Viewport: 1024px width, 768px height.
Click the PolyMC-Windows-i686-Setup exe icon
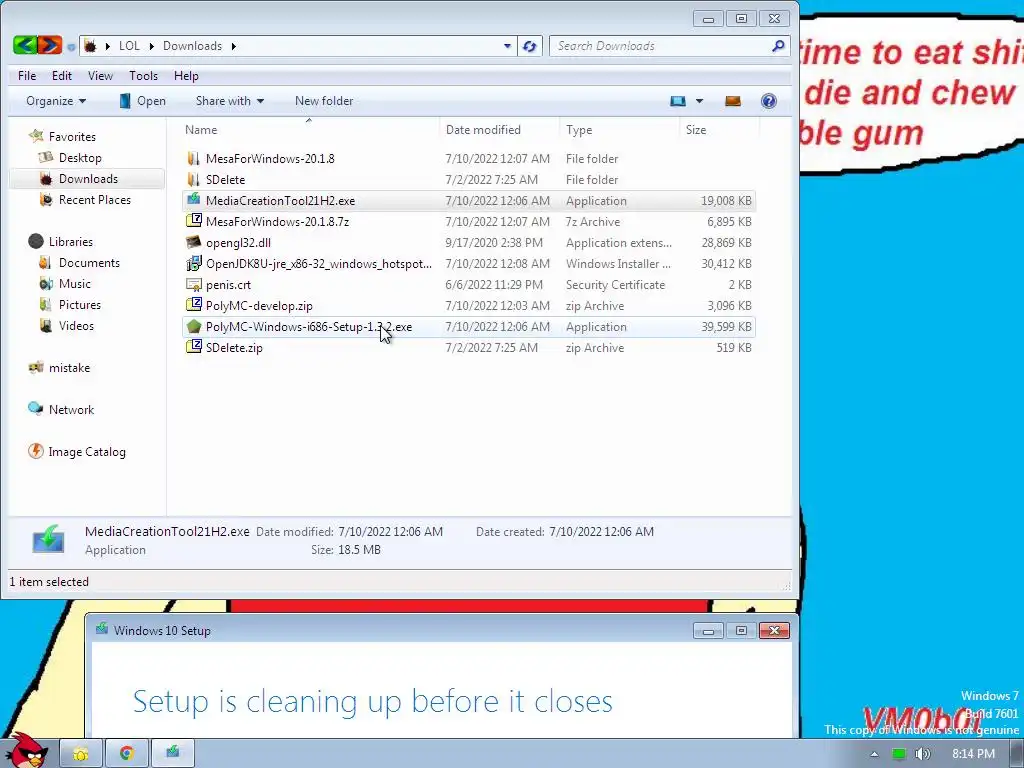point(193,327)
